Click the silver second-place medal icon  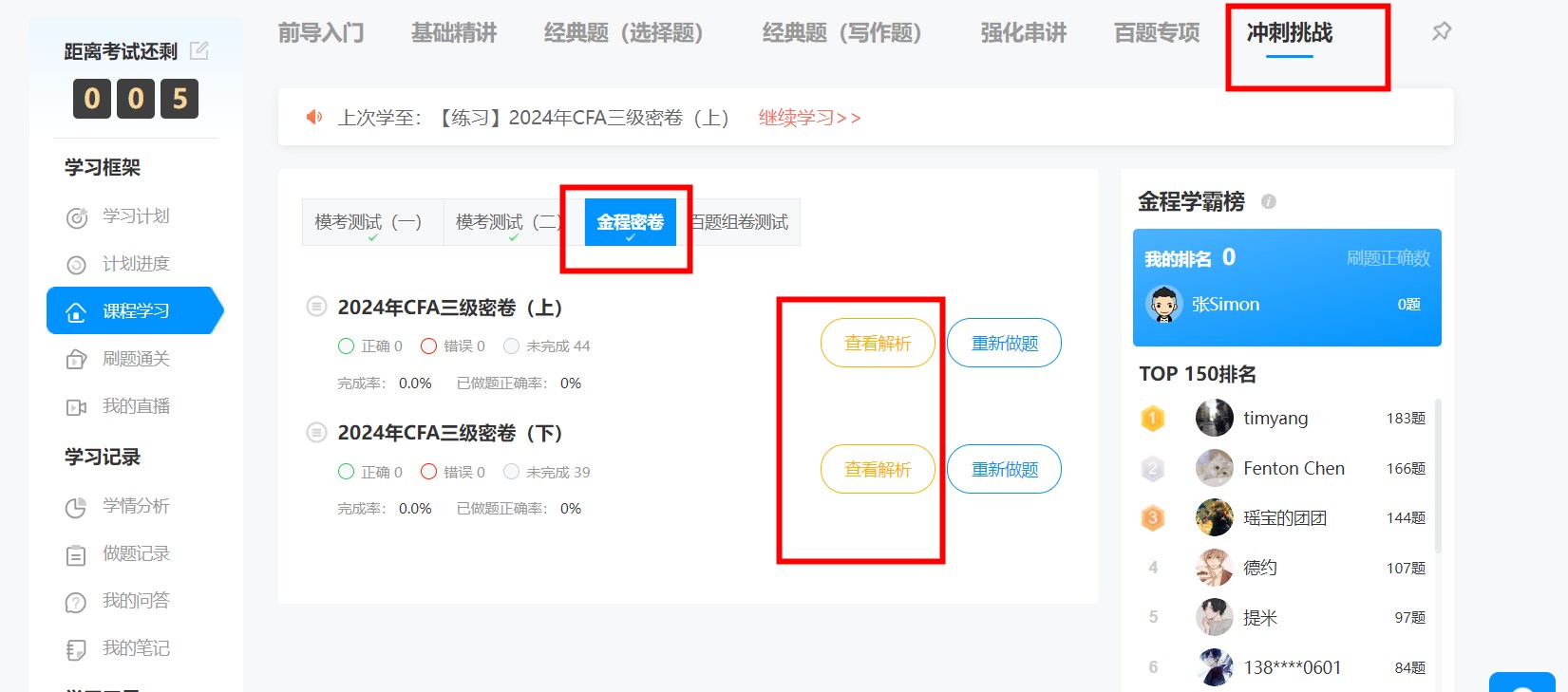(1153, 468)
